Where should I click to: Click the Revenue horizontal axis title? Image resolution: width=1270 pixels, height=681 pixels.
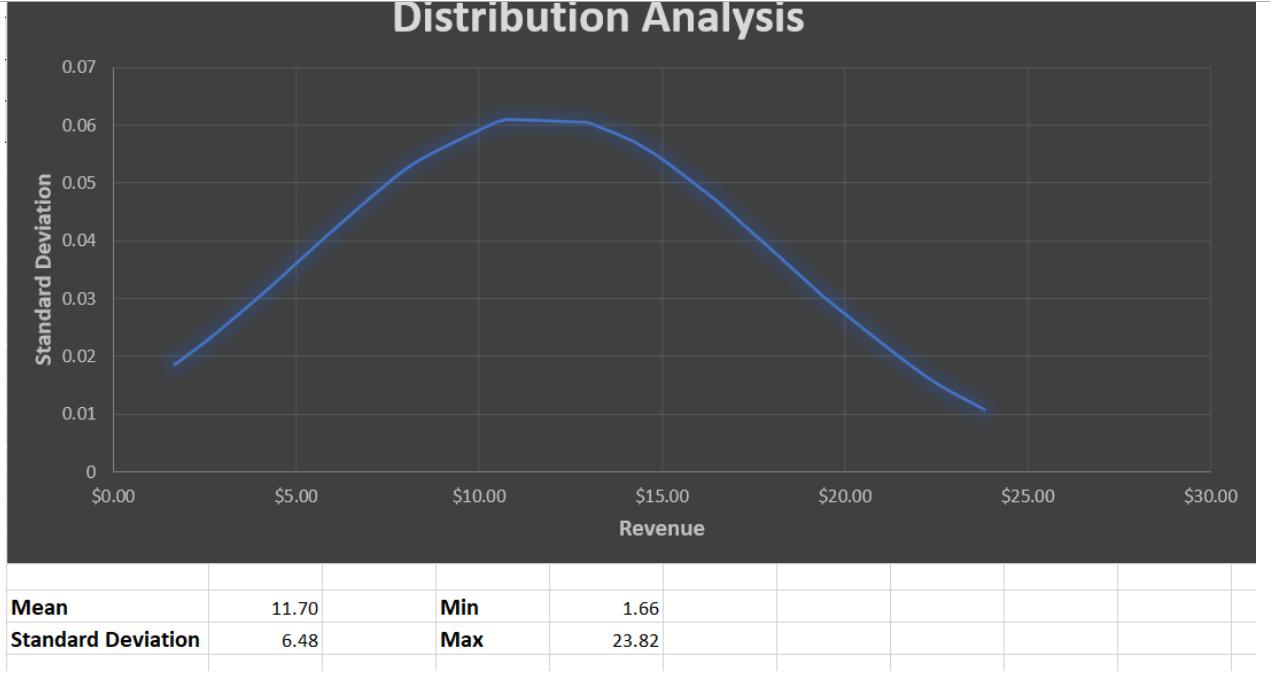tap(662, 528)
